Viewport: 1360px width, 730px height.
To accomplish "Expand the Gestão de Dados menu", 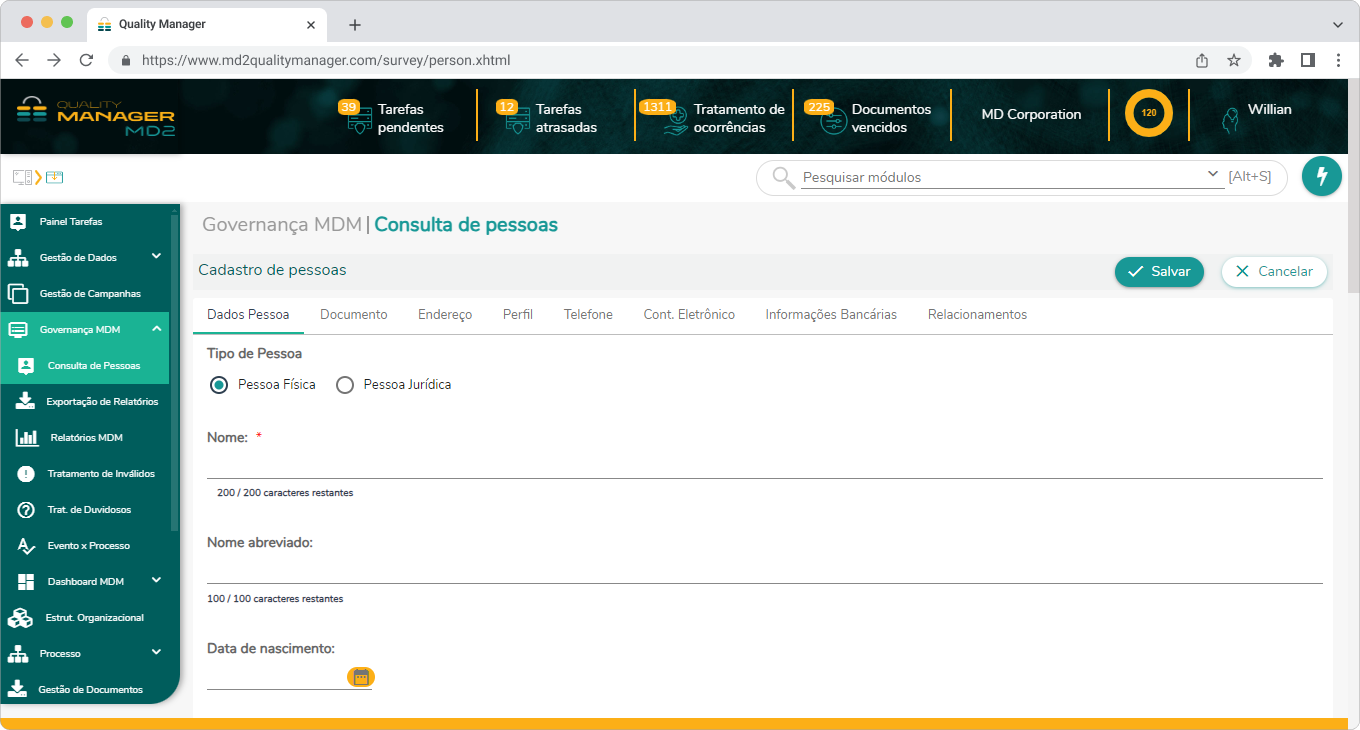I will pos(156,257).
